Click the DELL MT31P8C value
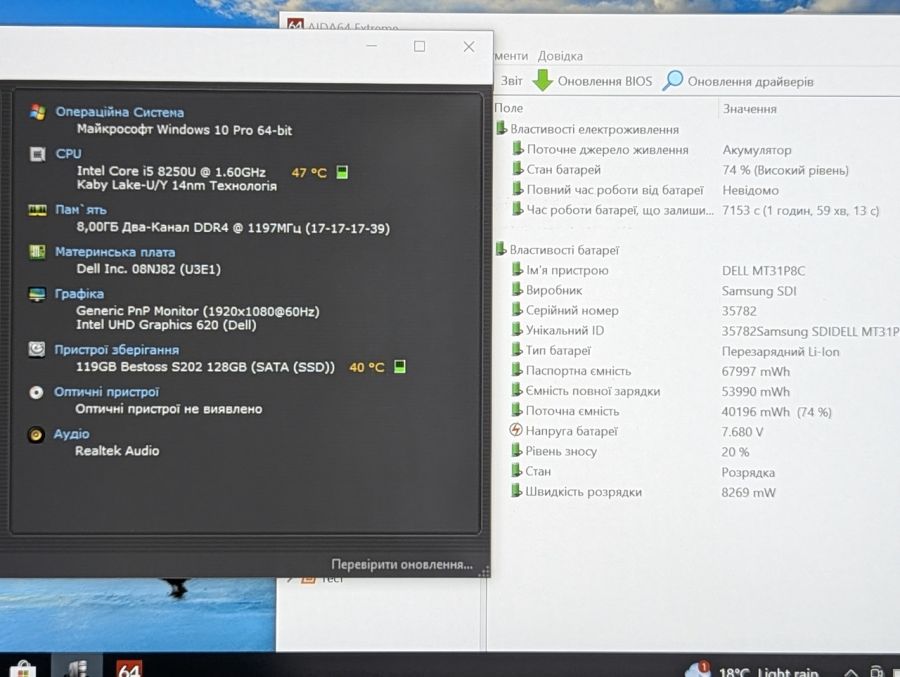900x677 pixels. click(763, 270)
